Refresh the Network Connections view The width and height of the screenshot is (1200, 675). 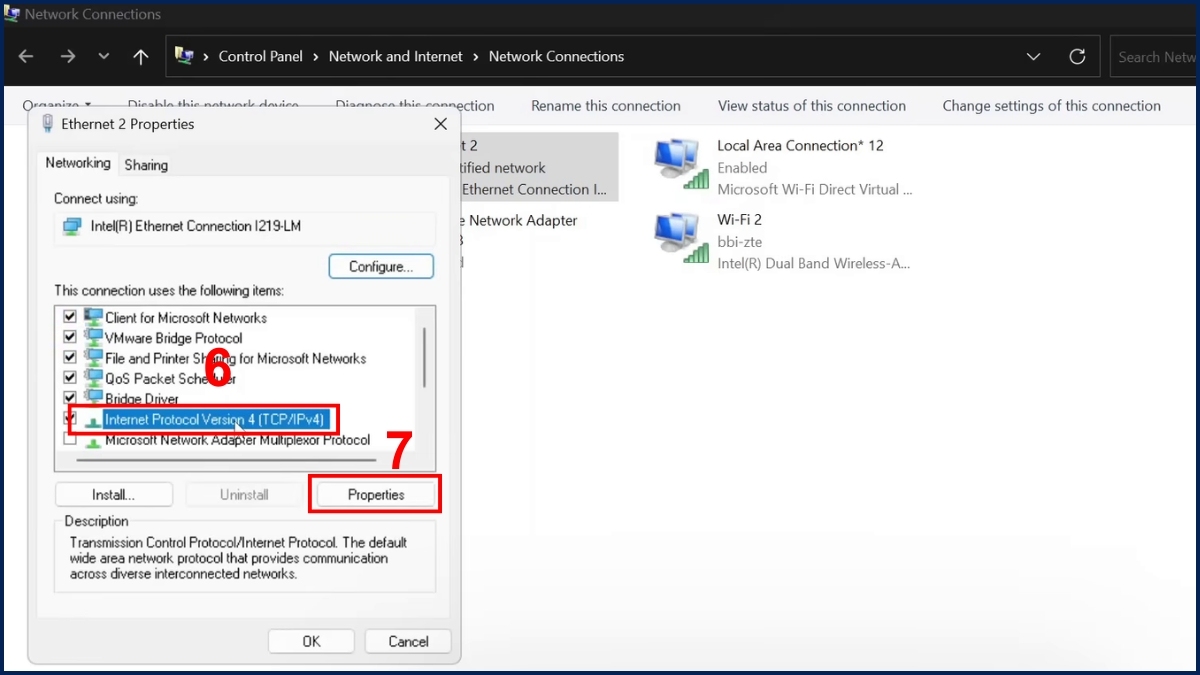1077,57
